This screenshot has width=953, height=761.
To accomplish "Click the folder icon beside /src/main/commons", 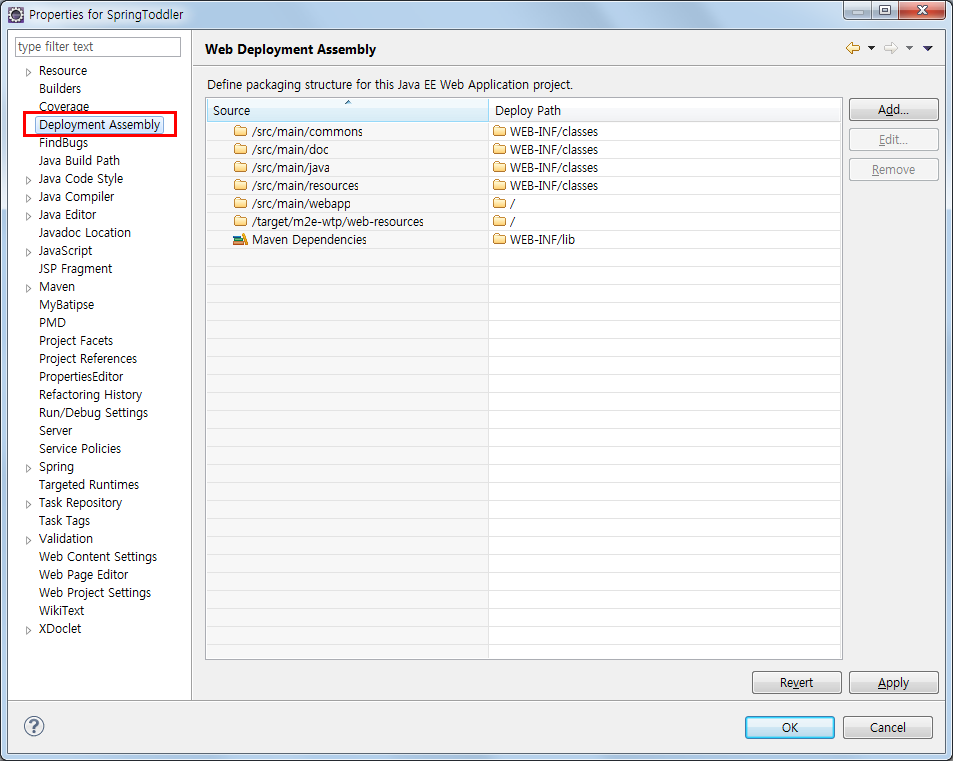I will (241, 131).
